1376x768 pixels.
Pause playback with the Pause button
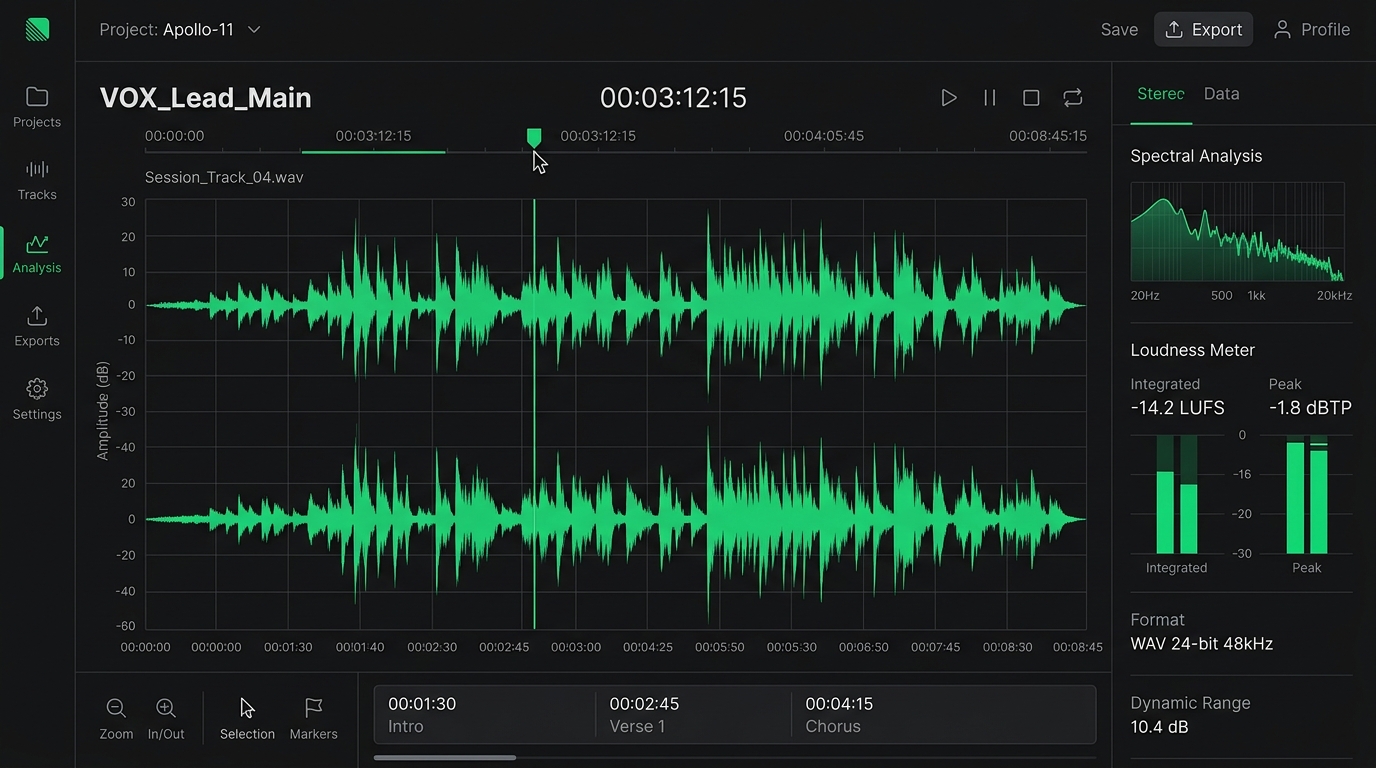click(x=990, y=98)
